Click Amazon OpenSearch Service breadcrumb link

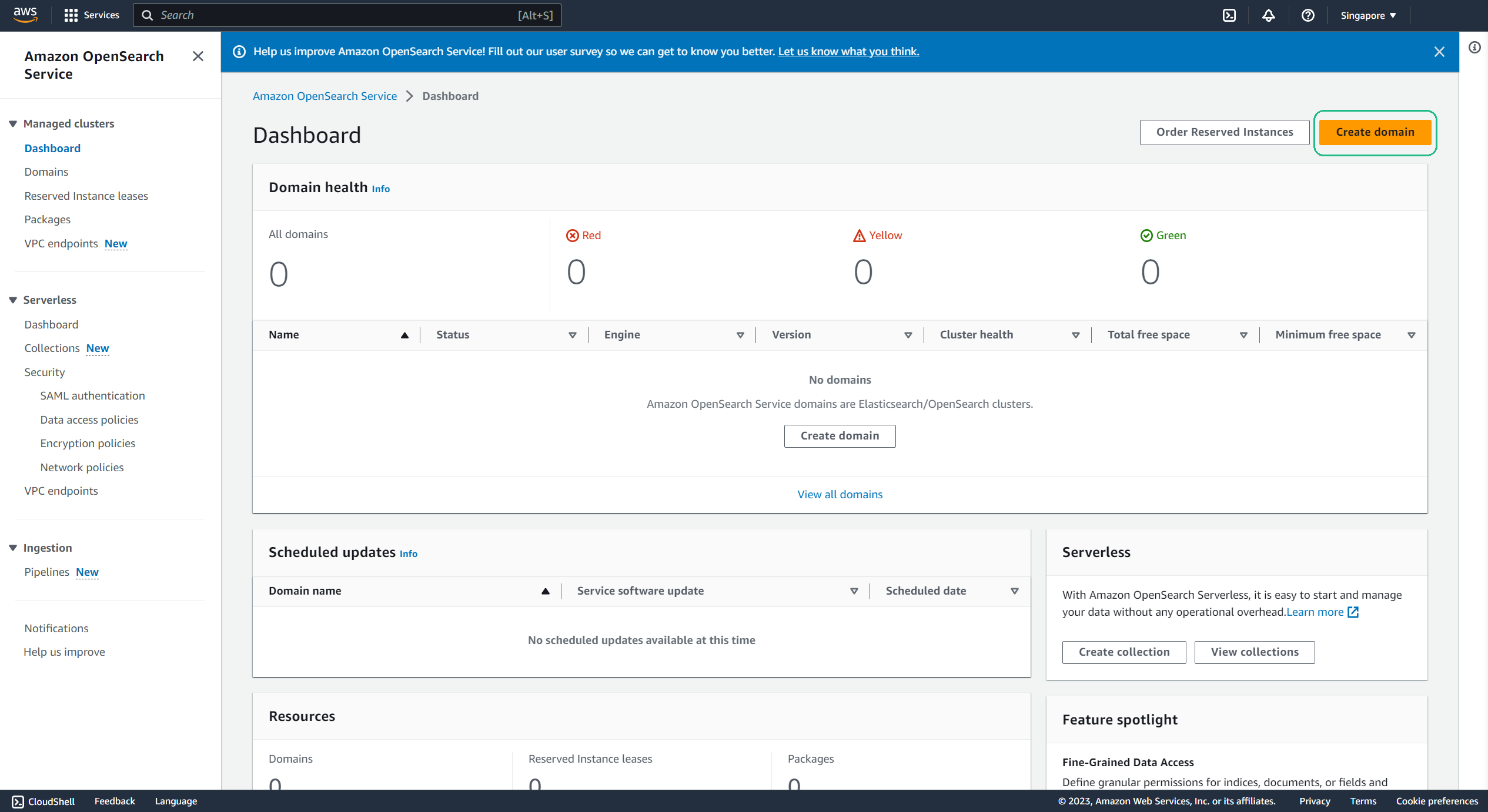tap(325, 96)
